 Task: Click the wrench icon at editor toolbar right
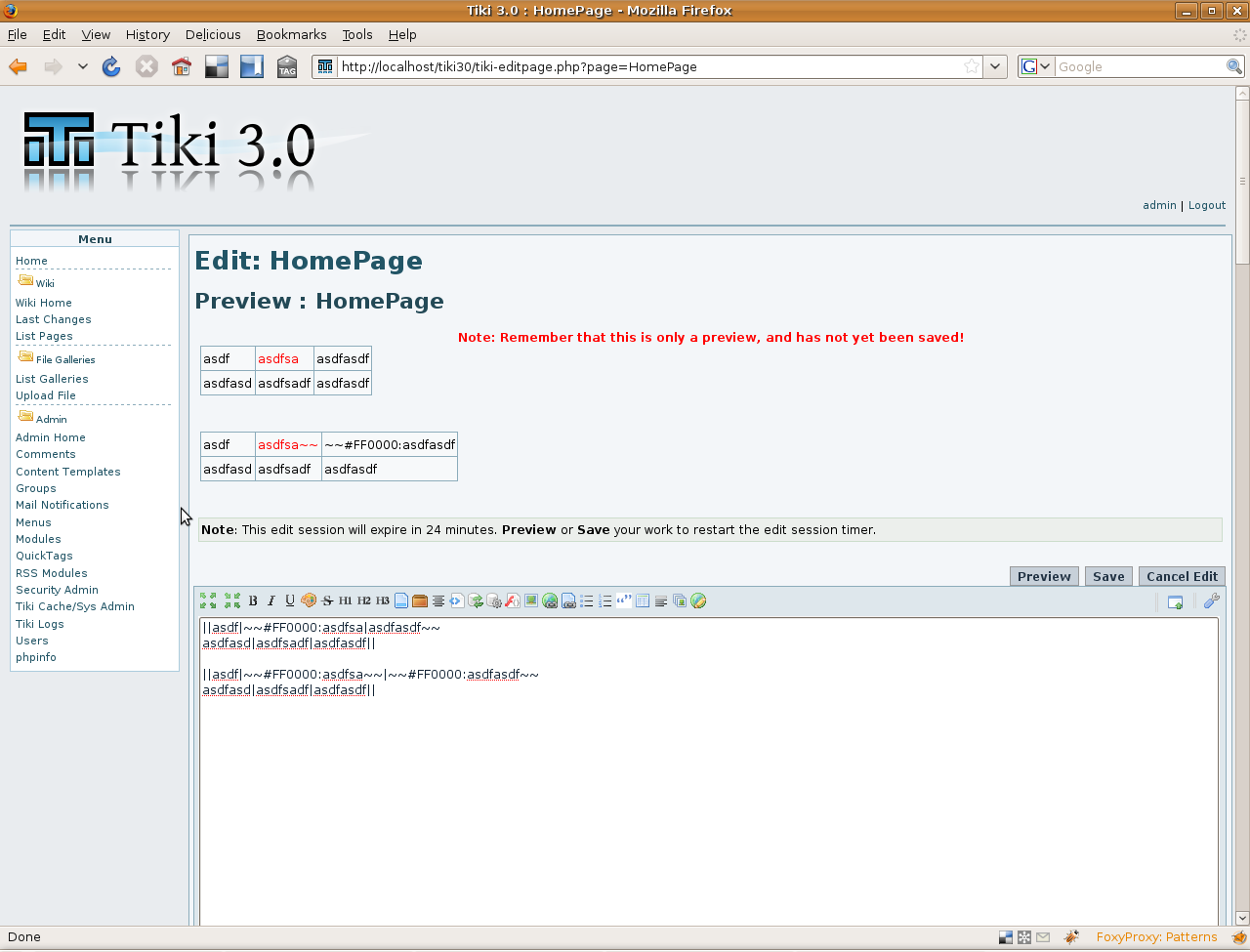pos(1212,601)
